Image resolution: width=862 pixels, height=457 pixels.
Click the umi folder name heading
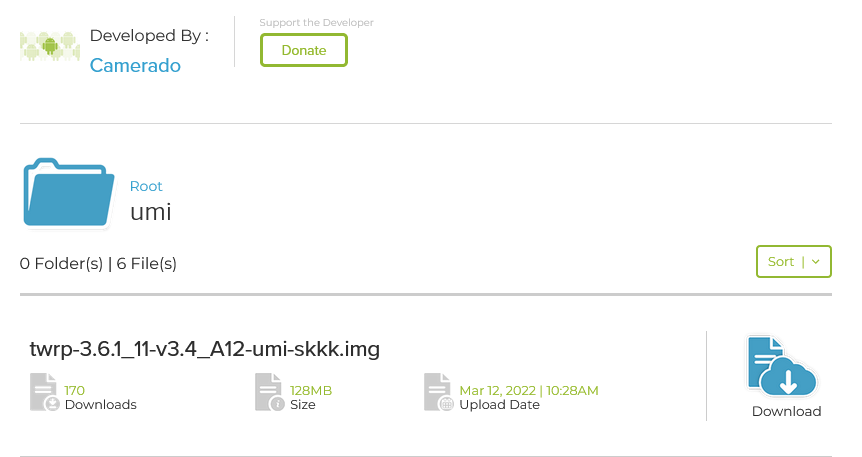151,212
